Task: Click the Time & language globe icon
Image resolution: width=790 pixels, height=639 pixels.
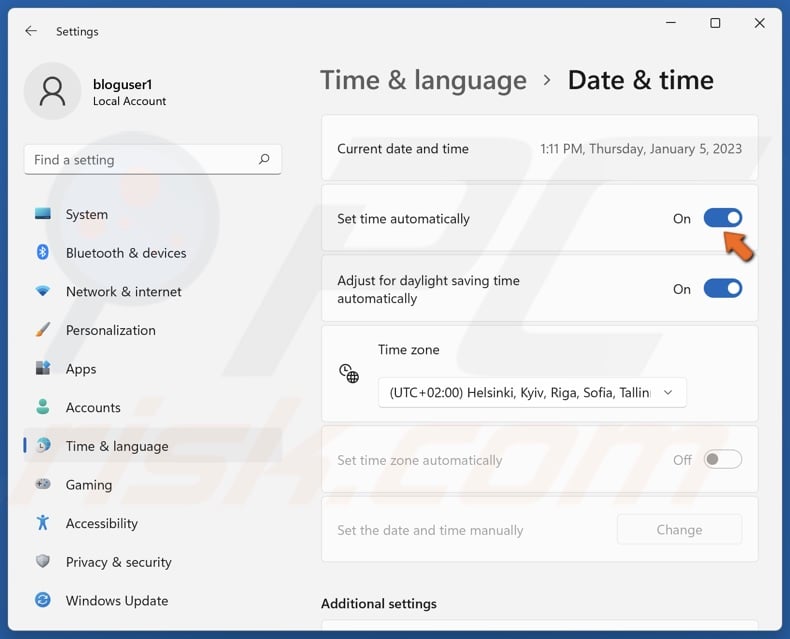Action: pyautogui.click(x=43, y=445)
